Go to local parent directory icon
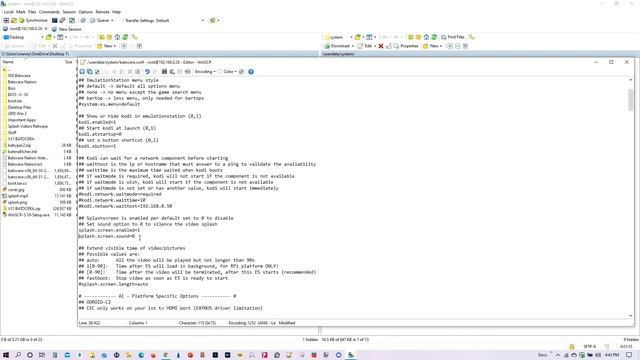 pyautogui.click(x=102, y=37)
